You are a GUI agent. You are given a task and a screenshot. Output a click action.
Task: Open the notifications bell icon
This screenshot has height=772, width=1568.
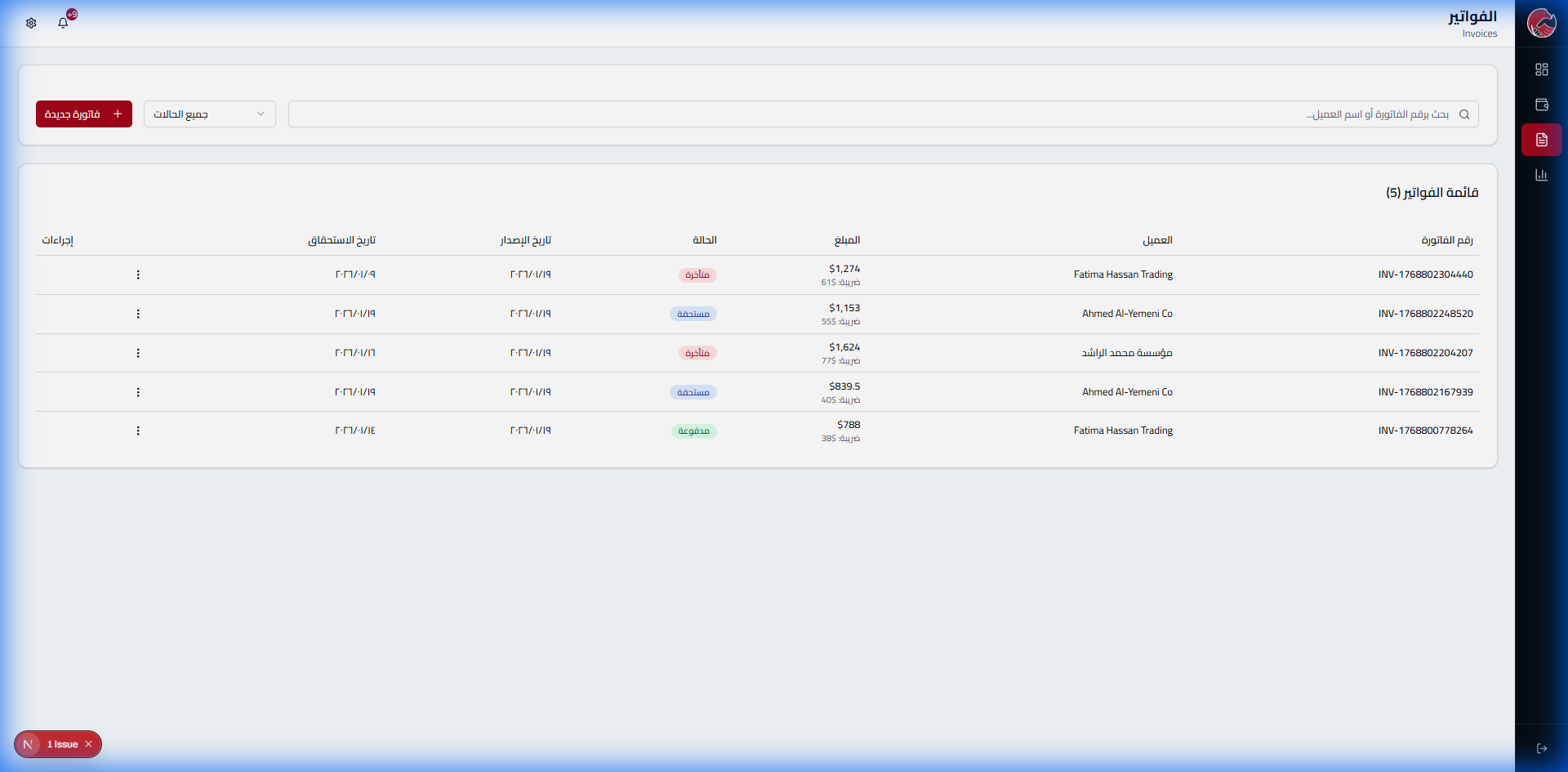tap(64, 23)
